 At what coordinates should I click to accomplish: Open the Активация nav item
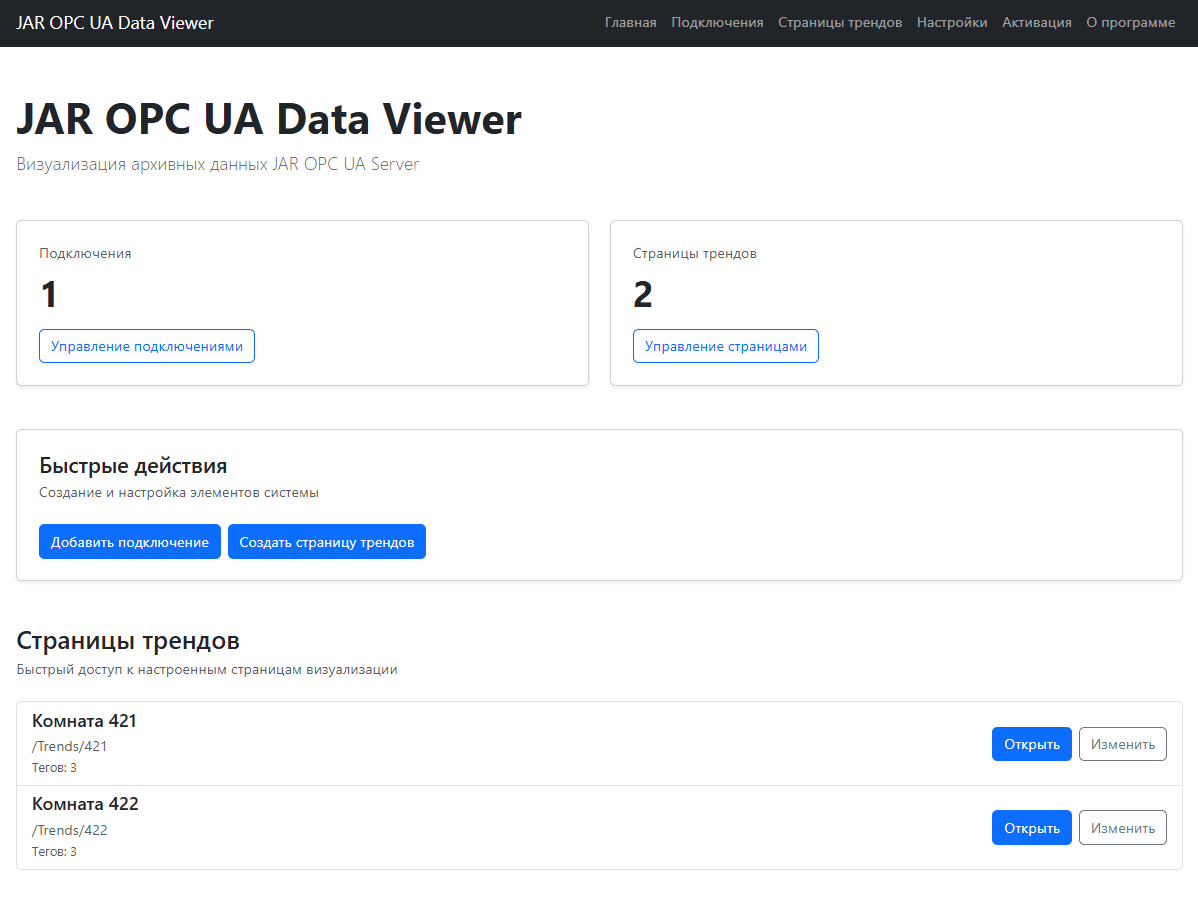click(1037, 23)
